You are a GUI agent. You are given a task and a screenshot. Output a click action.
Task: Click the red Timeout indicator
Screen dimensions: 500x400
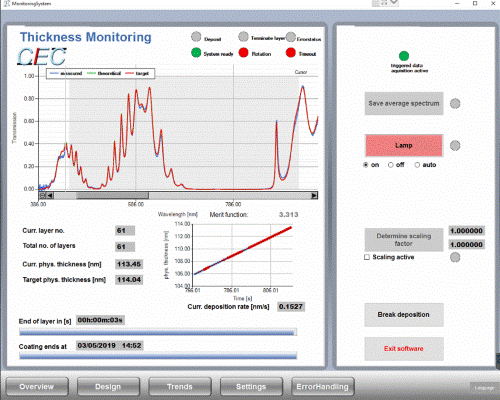click(x=291, y=53)
